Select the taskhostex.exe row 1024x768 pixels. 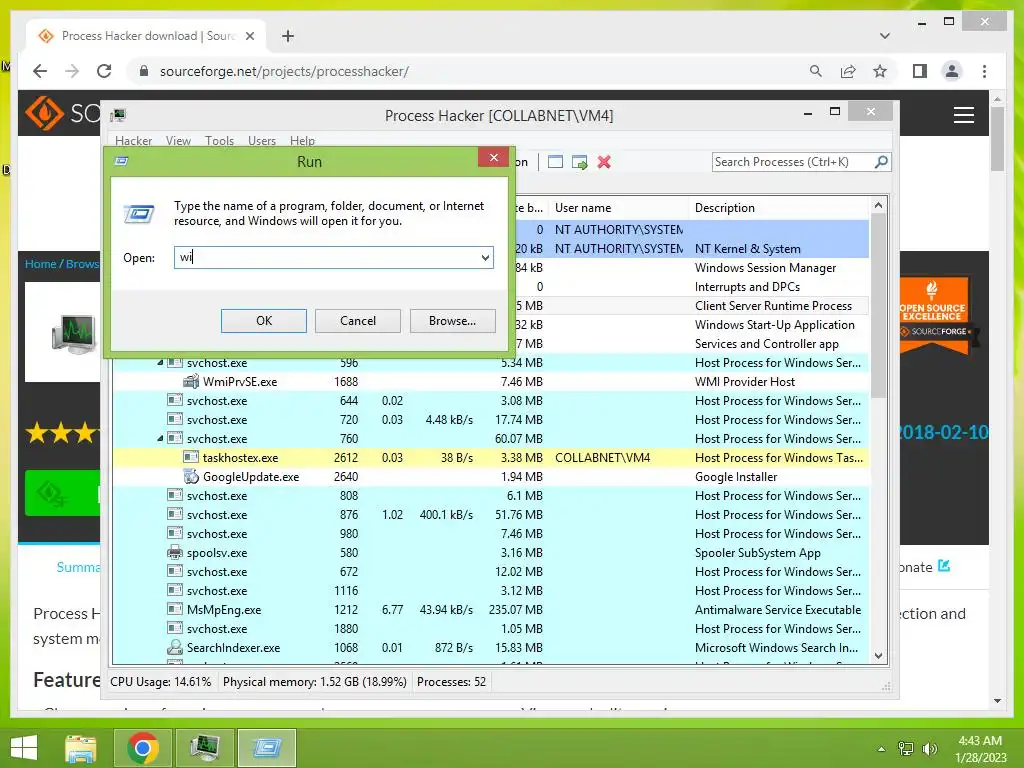point(490,458)
